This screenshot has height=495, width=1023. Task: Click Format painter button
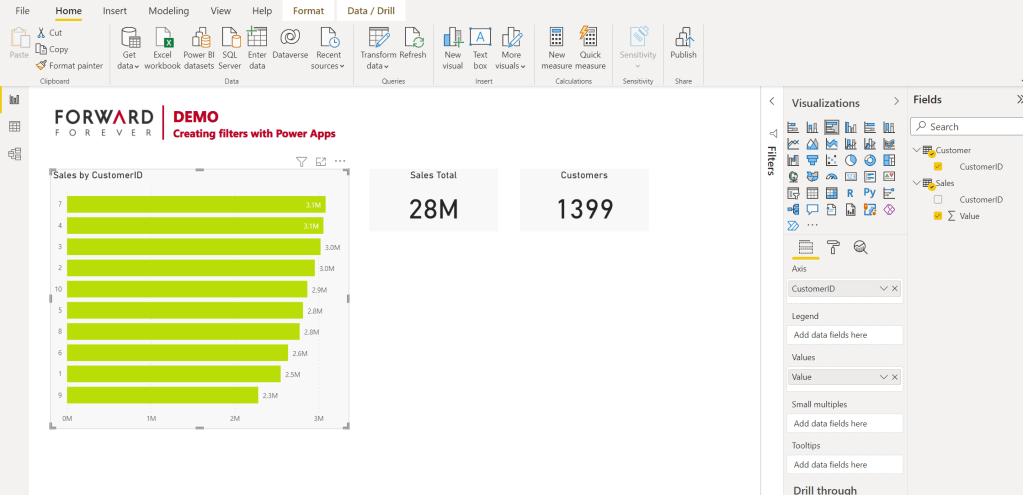69,65
